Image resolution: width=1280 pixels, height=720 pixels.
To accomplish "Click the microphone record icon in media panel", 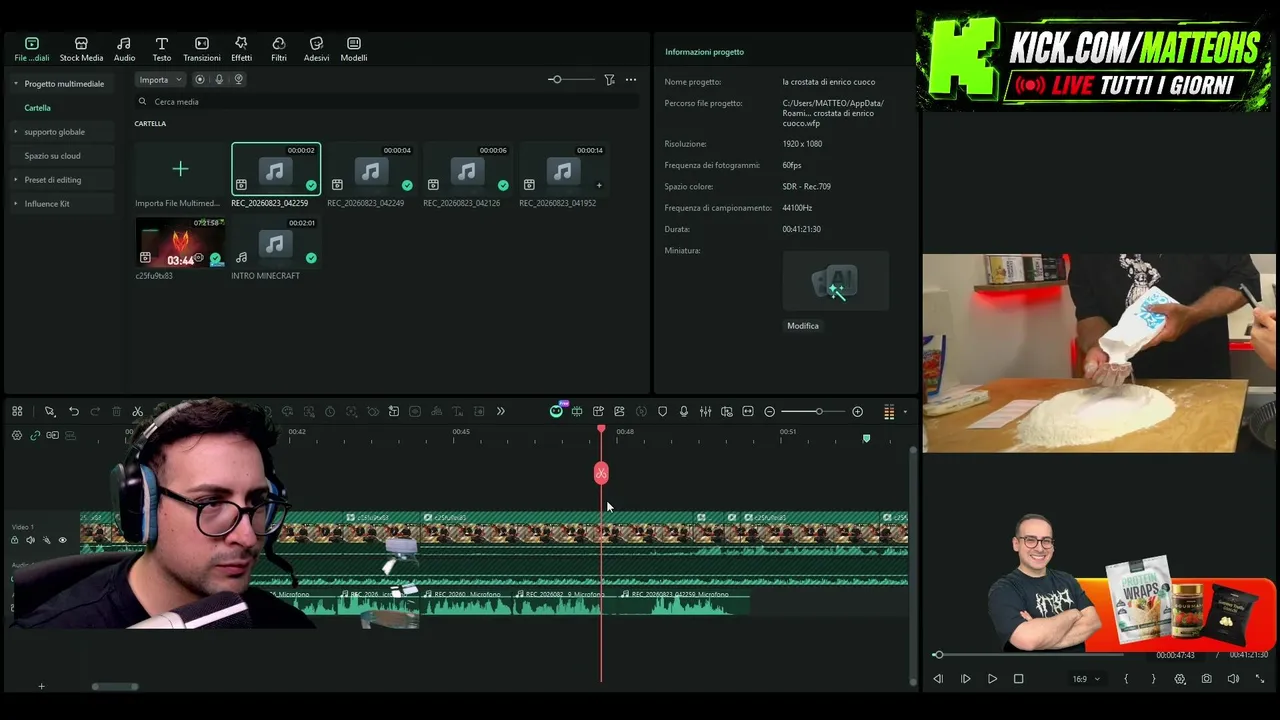I will (219, 80).
